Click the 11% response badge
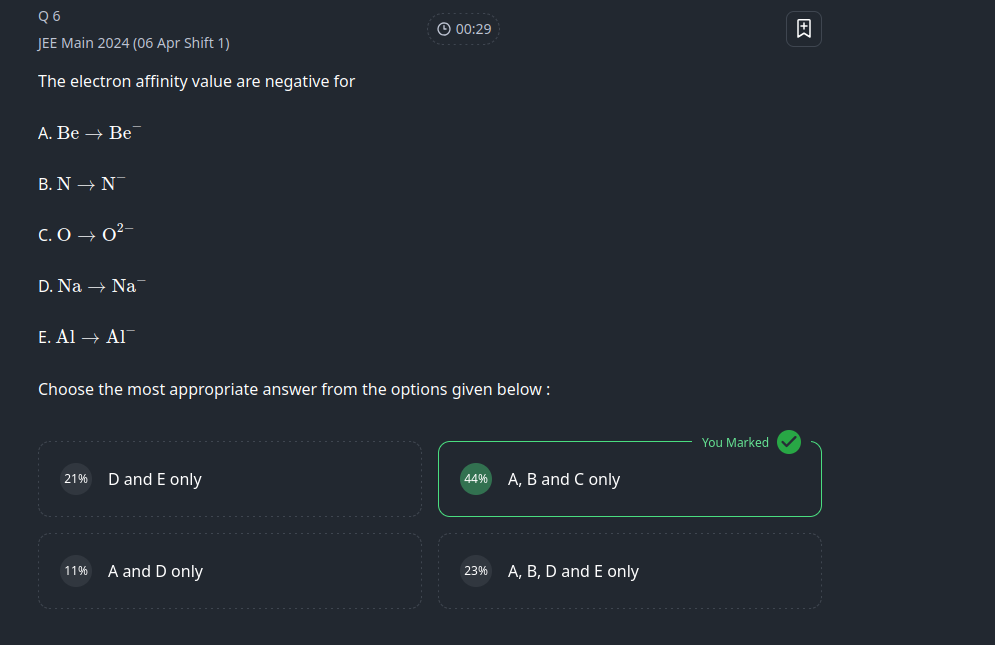This screenshot has height=645, width=995. pos(76,571)
